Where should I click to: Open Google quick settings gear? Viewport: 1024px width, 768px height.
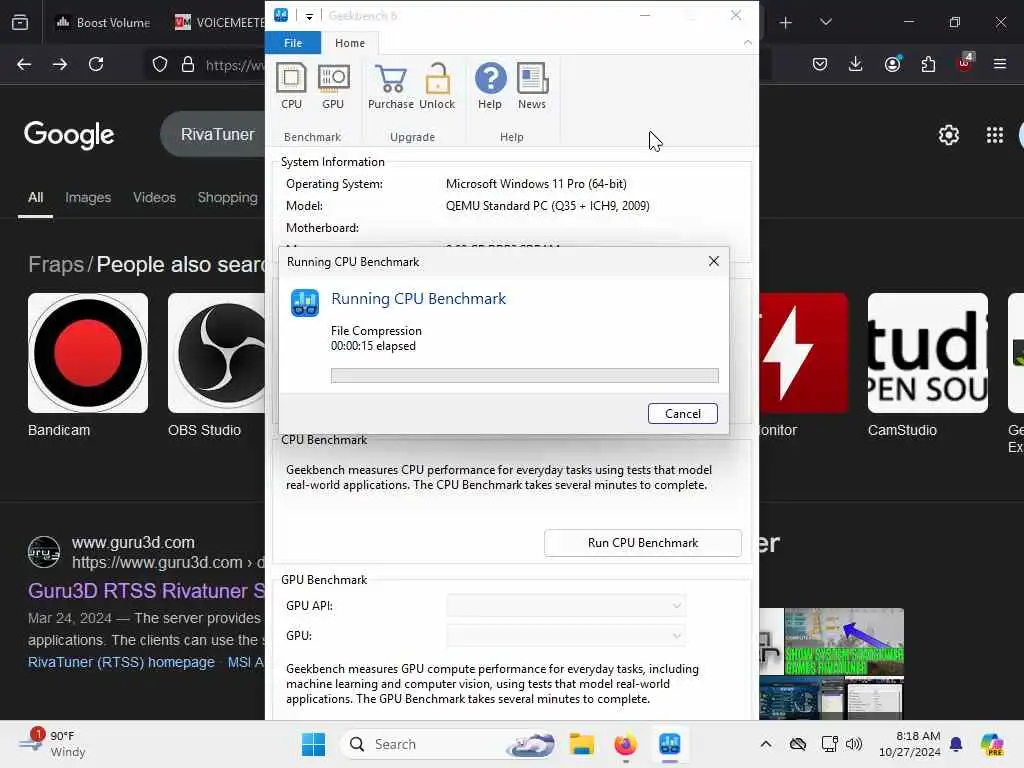(948, 135)
